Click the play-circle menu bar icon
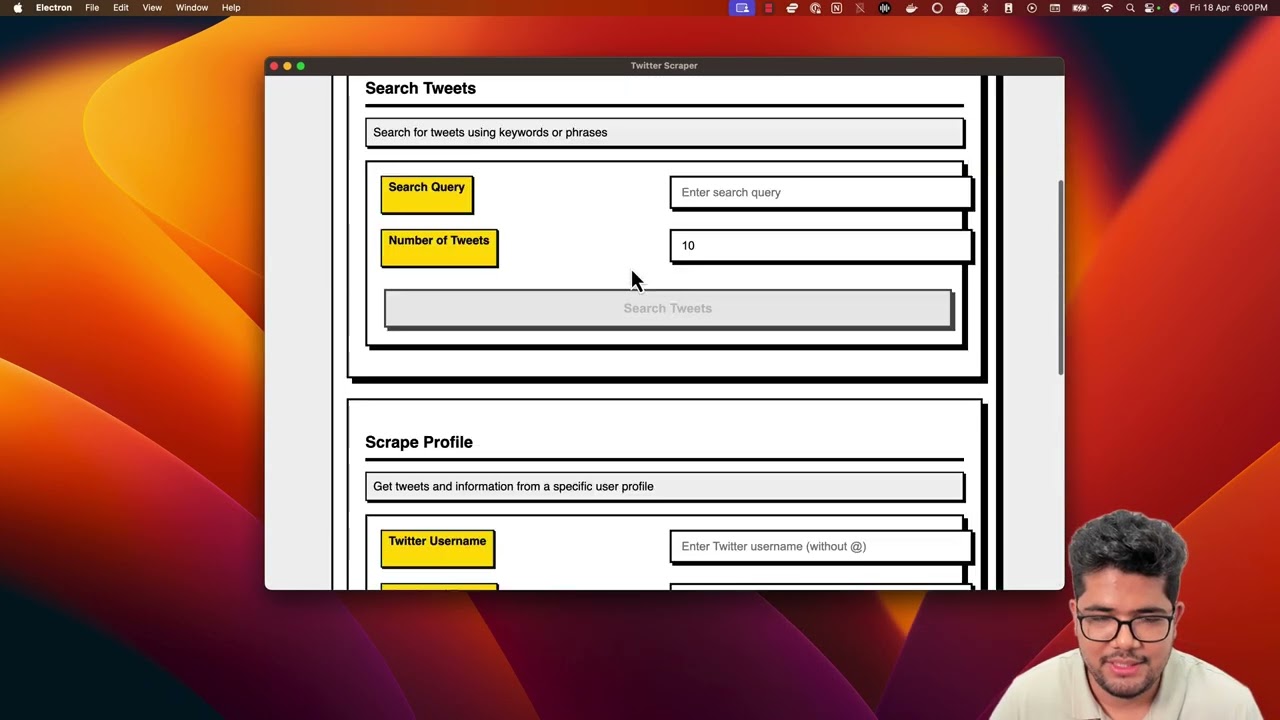This screenshot has height=720, width=1280. tap(1032, 8)
